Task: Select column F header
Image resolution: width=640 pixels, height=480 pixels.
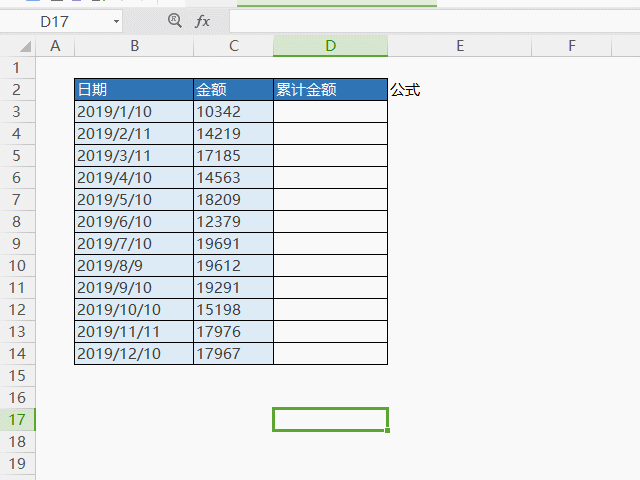Action: [571, 46]
